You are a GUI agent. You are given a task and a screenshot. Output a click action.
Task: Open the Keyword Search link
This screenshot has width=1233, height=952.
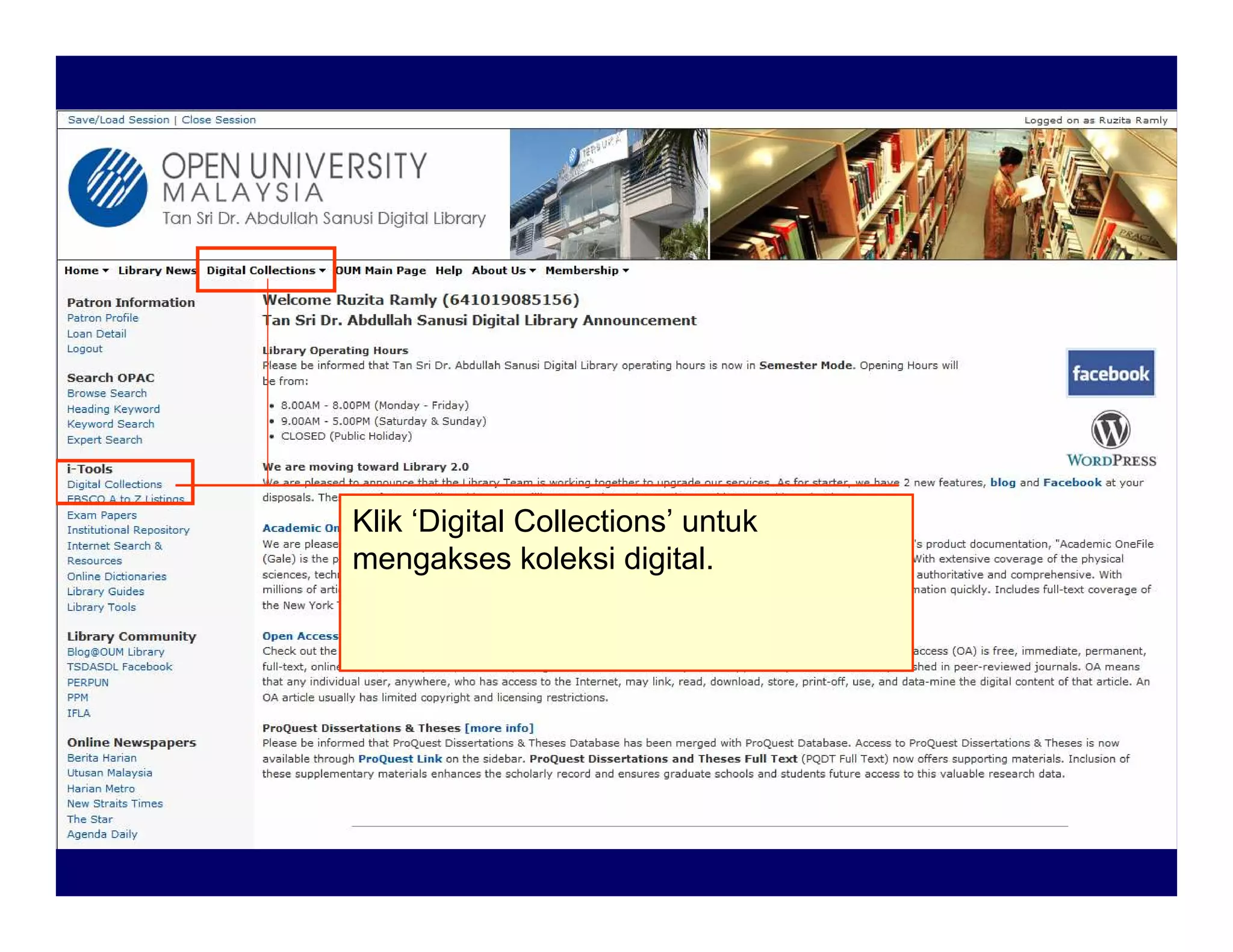click(x=110, y=424)
